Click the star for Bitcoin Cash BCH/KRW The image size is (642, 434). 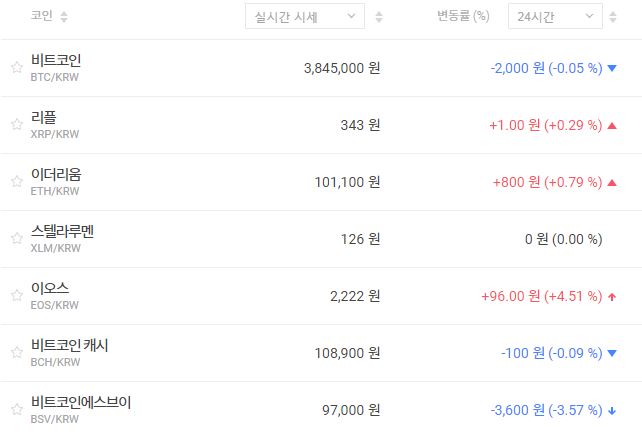tap(16, 353)
